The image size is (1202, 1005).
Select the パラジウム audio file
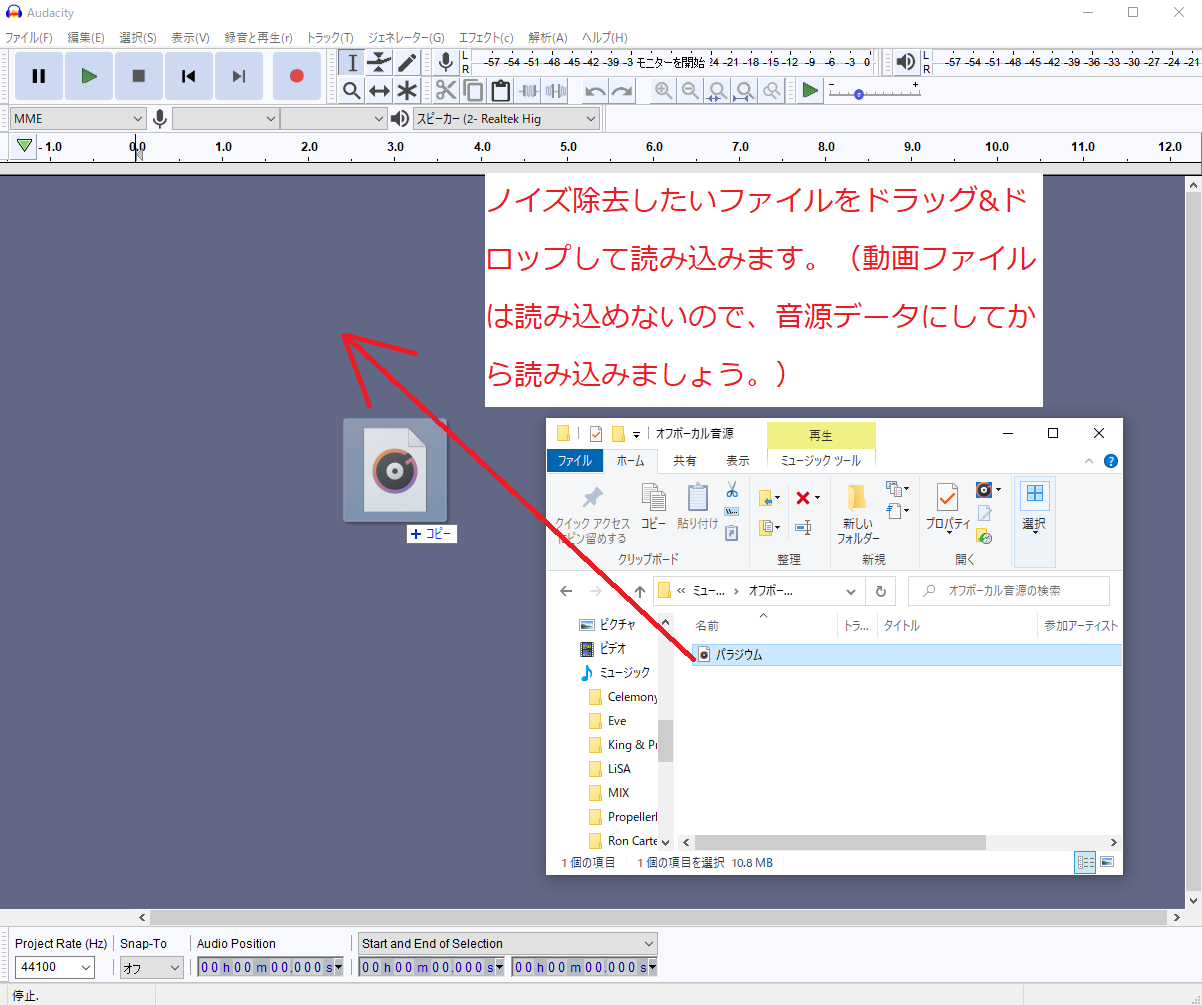(906, 654)
